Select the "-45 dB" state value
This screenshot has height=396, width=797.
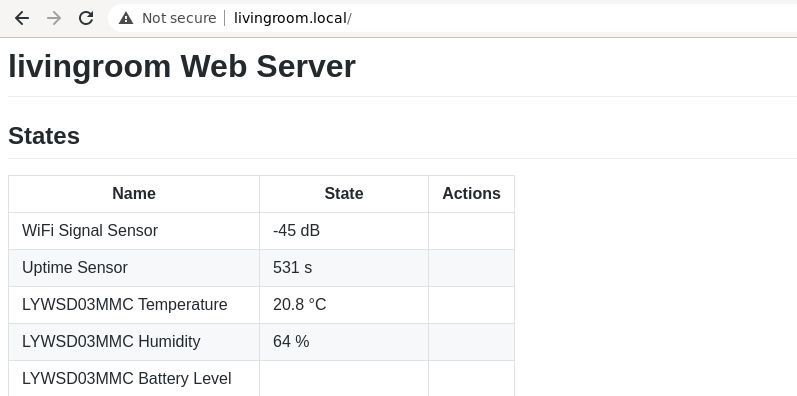tap(296, 231)
